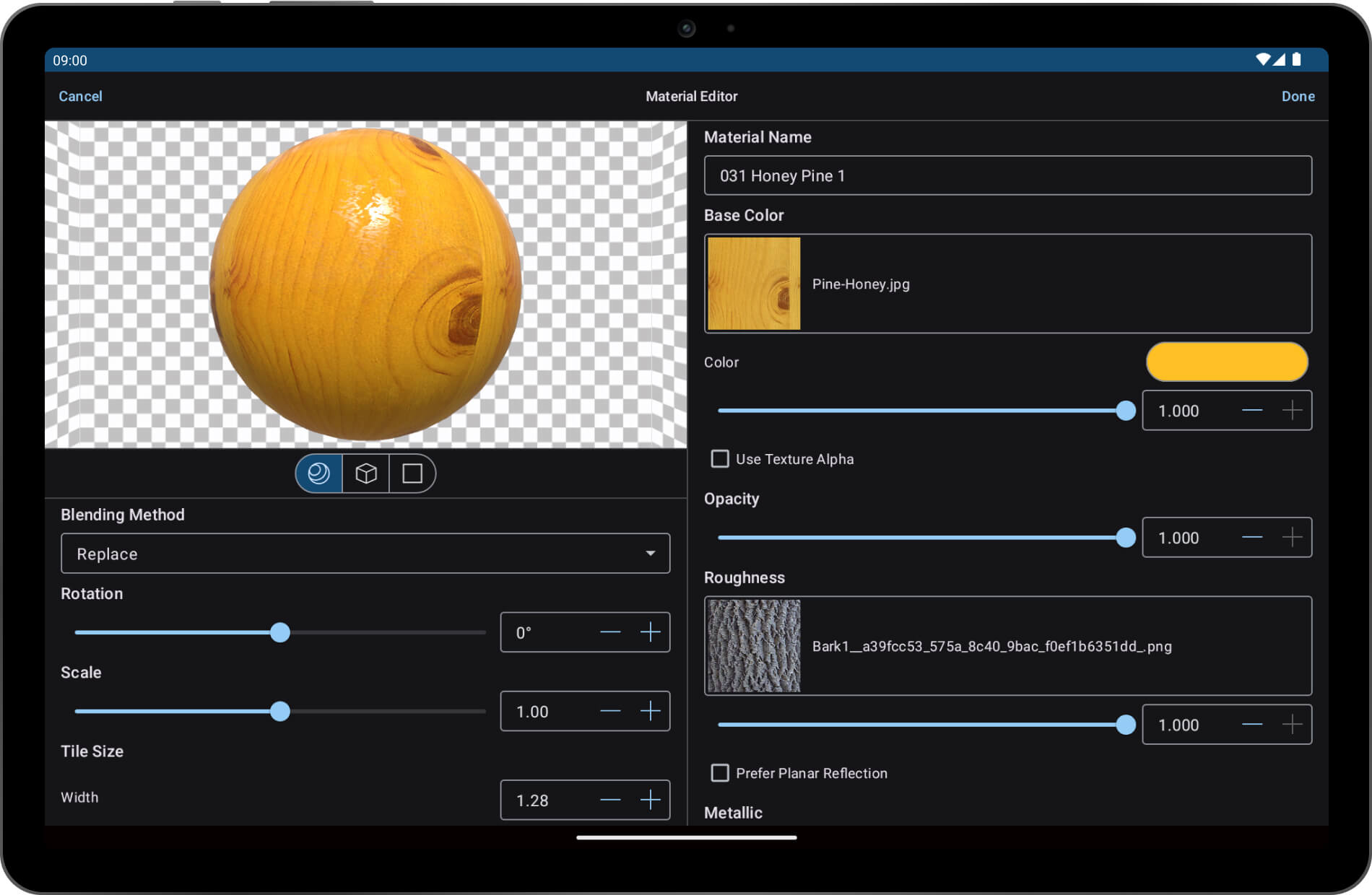Screen dimensions: 1372x895
Task: Open the Blending Method Replace dropdown
Action: click(365, 554)
